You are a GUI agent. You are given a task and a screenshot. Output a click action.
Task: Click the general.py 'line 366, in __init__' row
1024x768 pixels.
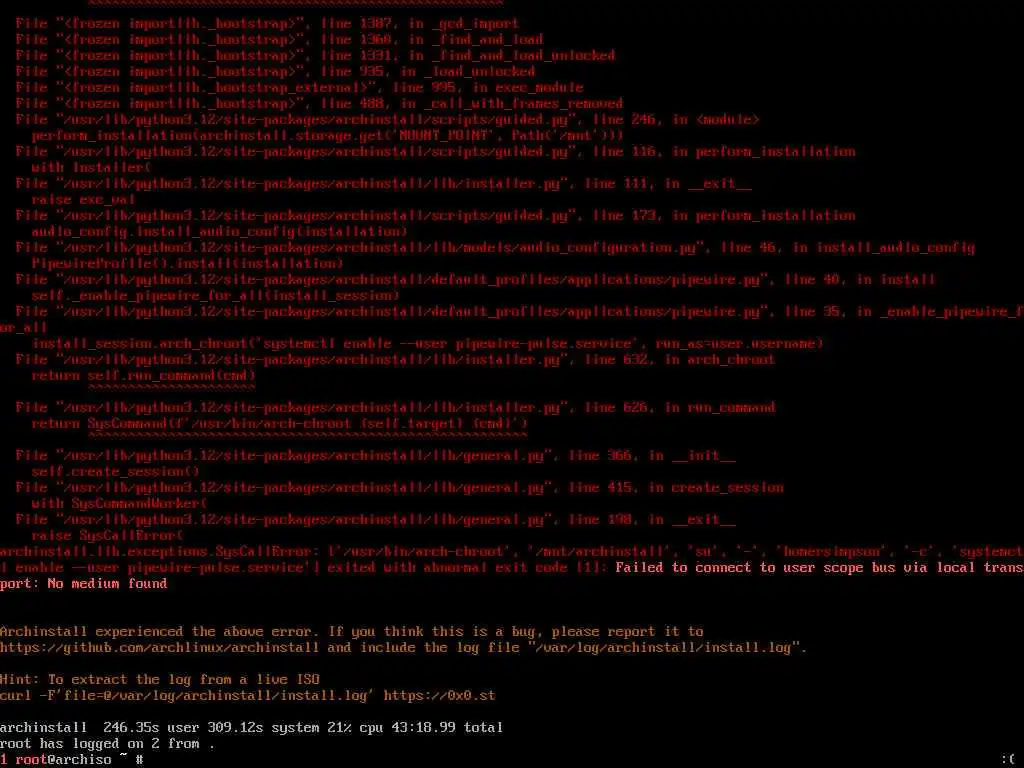pos(376,456)
